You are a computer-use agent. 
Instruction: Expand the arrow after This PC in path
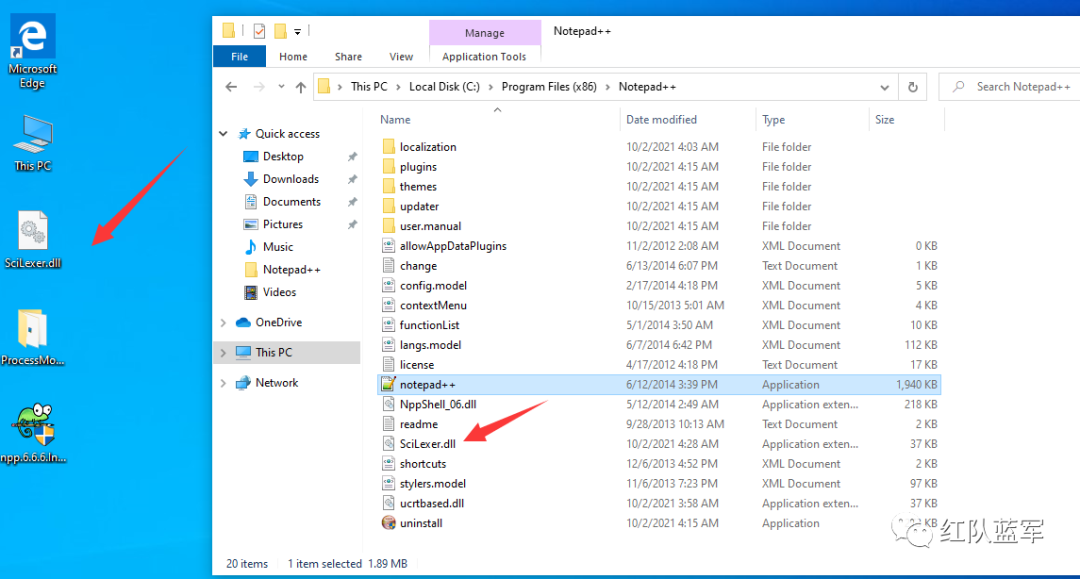398,87
